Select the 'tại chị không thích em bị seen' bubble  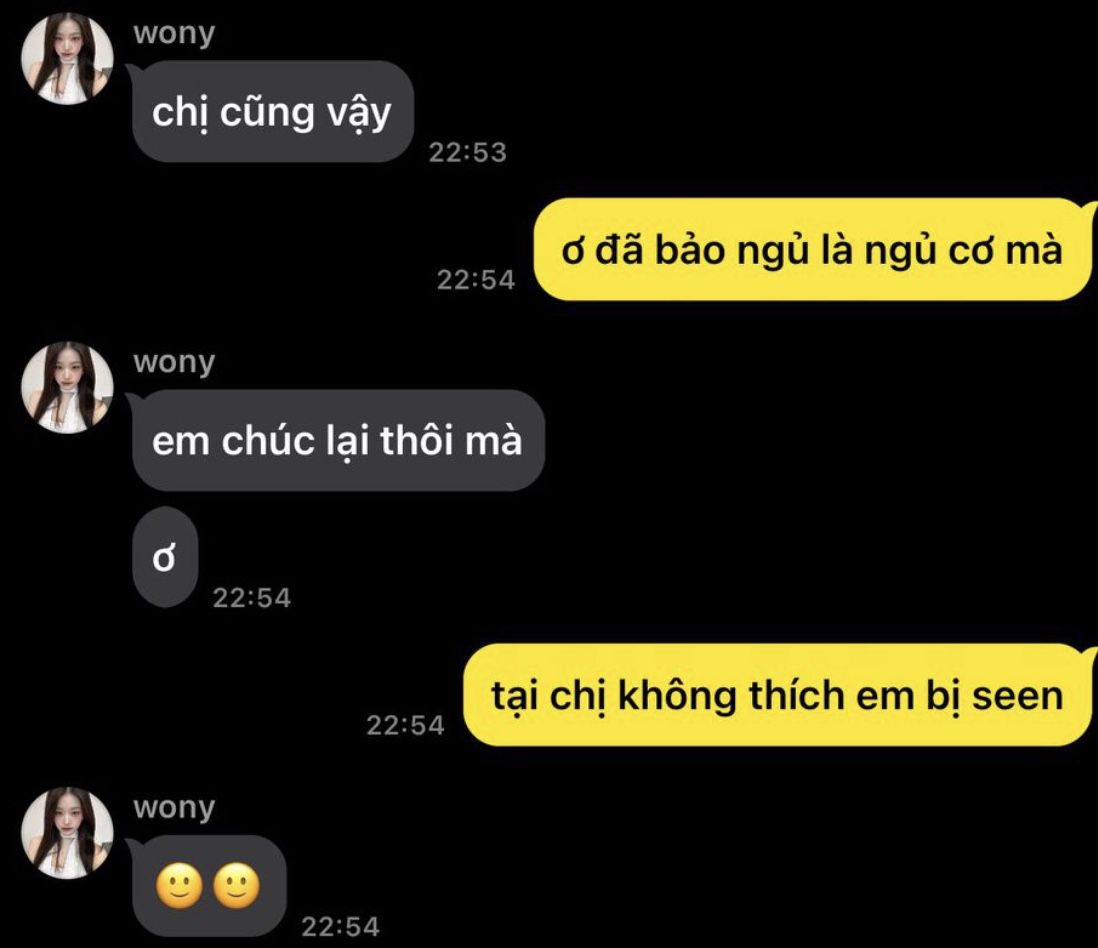(777, 695)
